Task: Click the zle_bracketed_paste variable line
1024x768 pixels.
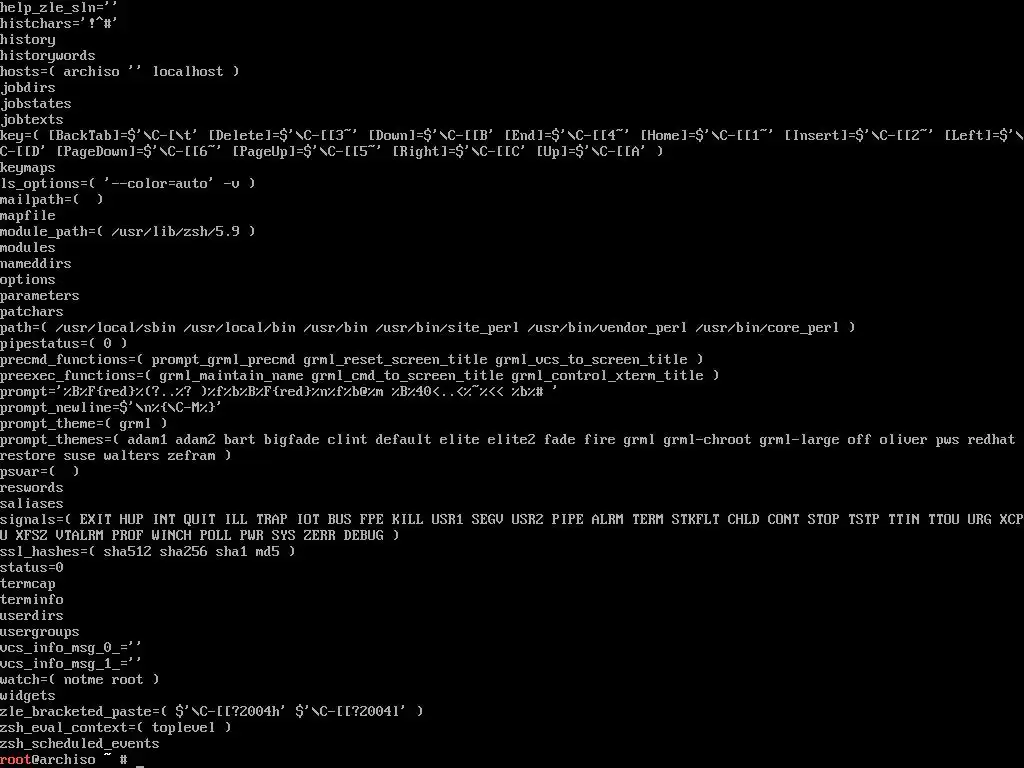Action: pyautogui.click(x=212, y=712)
